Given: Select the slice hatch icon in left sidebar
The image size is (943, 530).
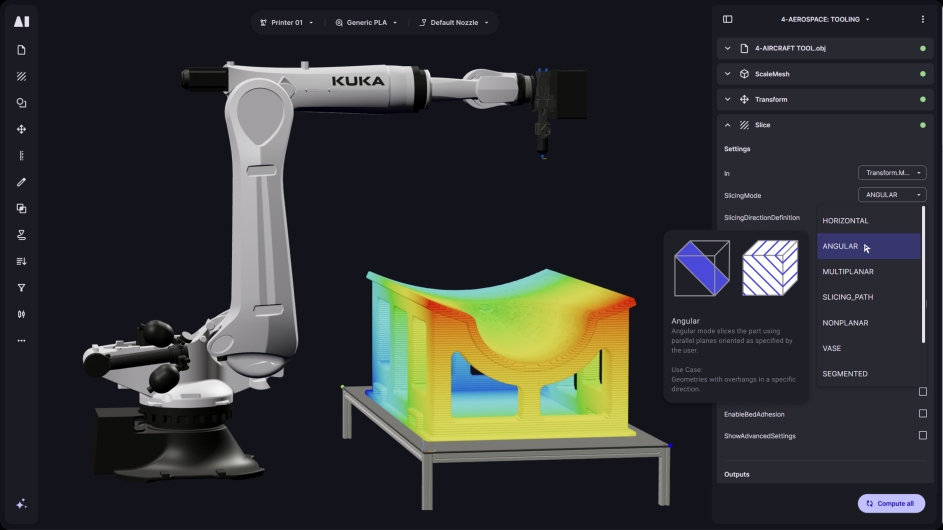Looking at the screenshot, I should 21,76.
